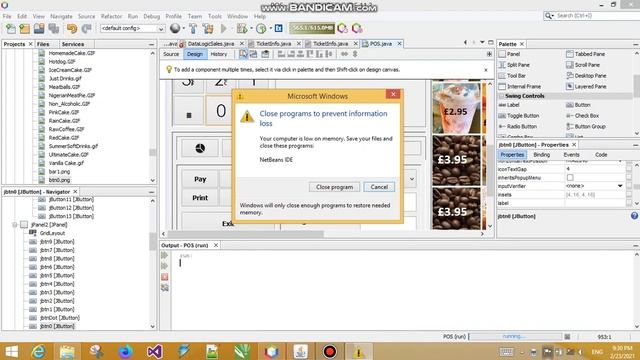Click the Print button on the design canvas
The height and width of the screenshot is (360, 640).
click(200, 198)
